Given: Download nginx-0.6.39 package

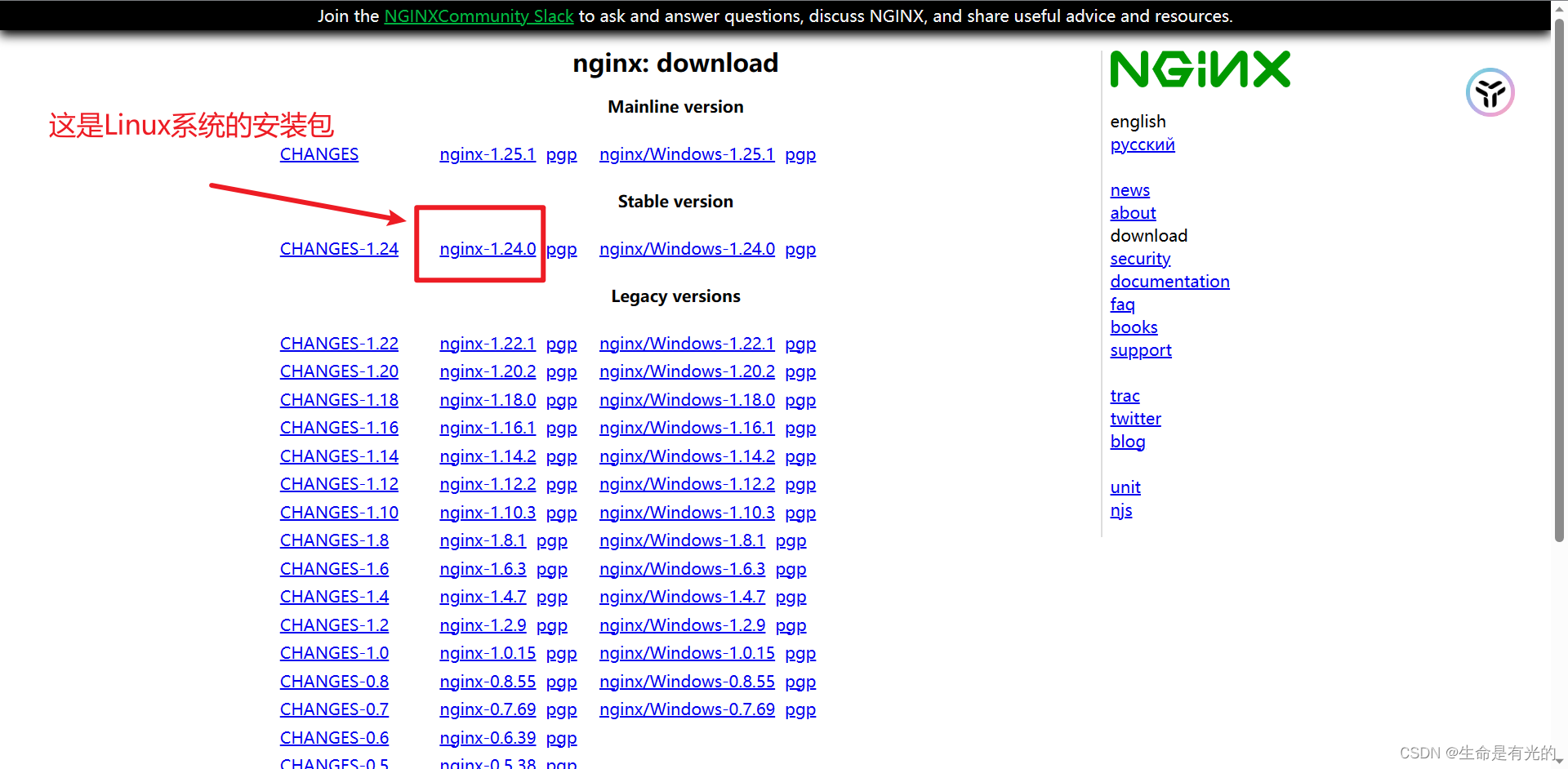Looking at the screenshot, I should [488, 738].
